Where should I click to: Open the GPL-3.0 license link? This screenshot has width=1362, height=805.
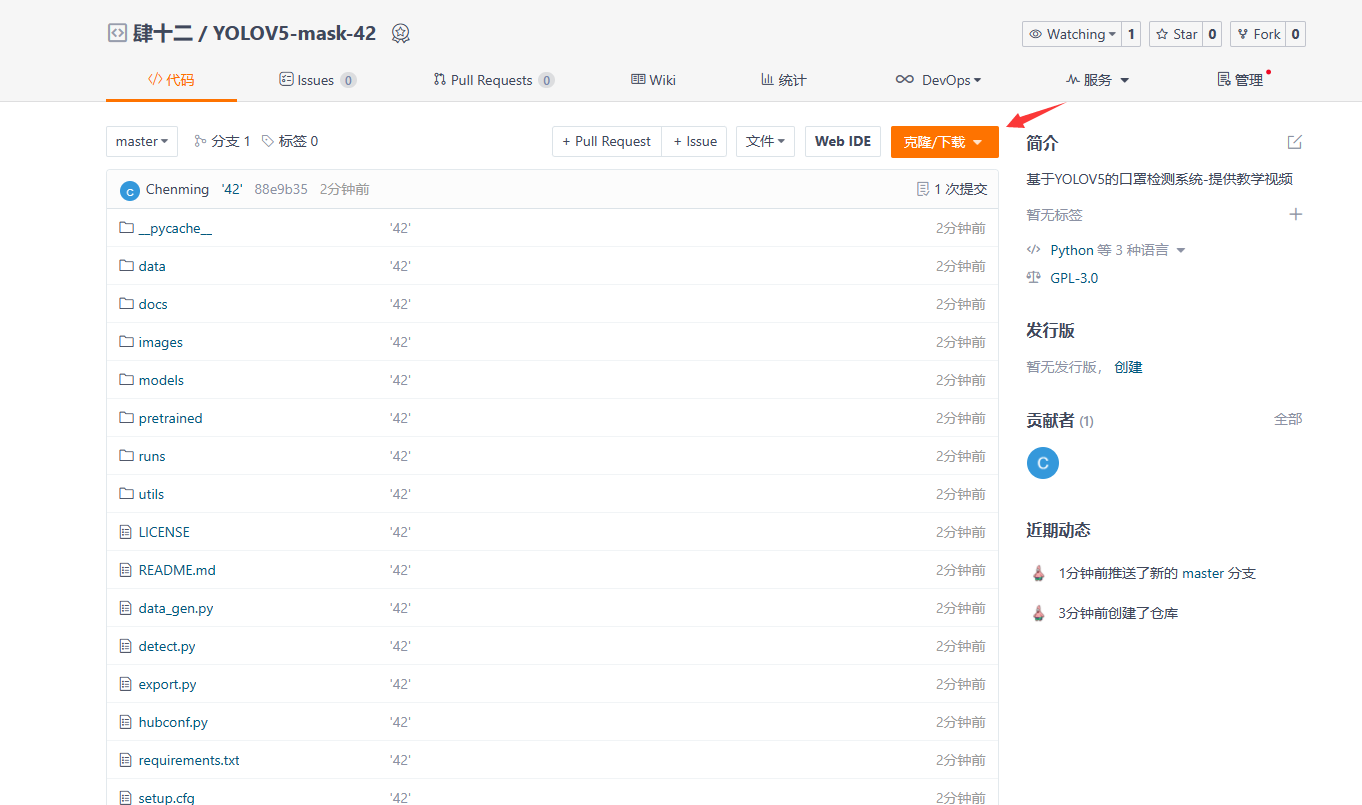pyautogui.click(x=1074, y=278)
